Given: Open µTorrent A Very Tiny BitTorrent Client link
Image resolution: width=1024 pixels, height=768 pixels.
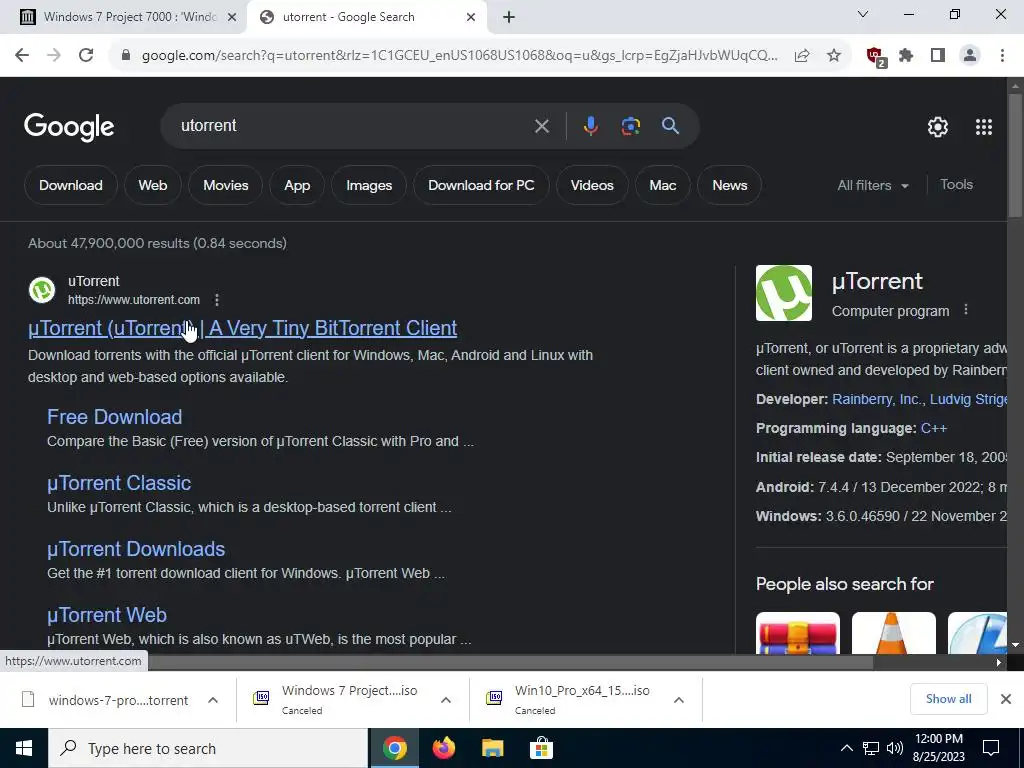Looking at the screenshot, I should click(242, 328).
